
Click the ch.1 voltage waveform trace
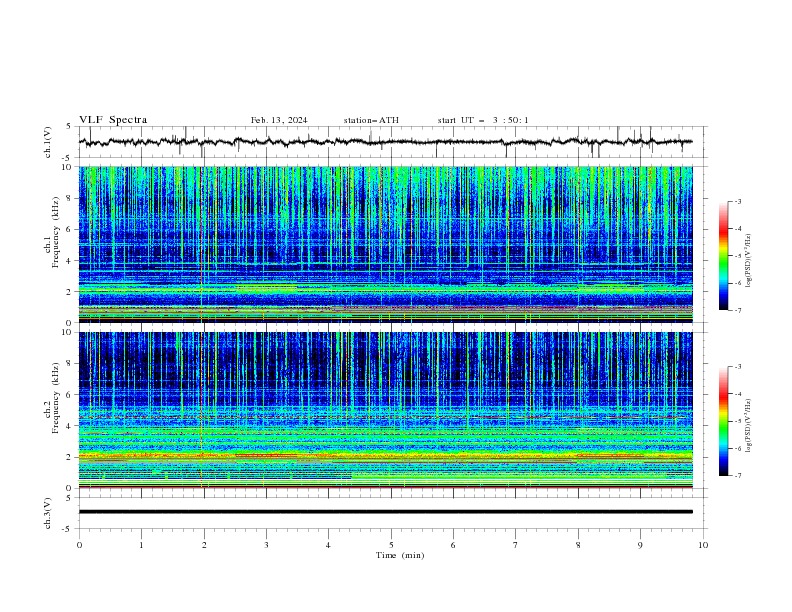pos(385,142)
